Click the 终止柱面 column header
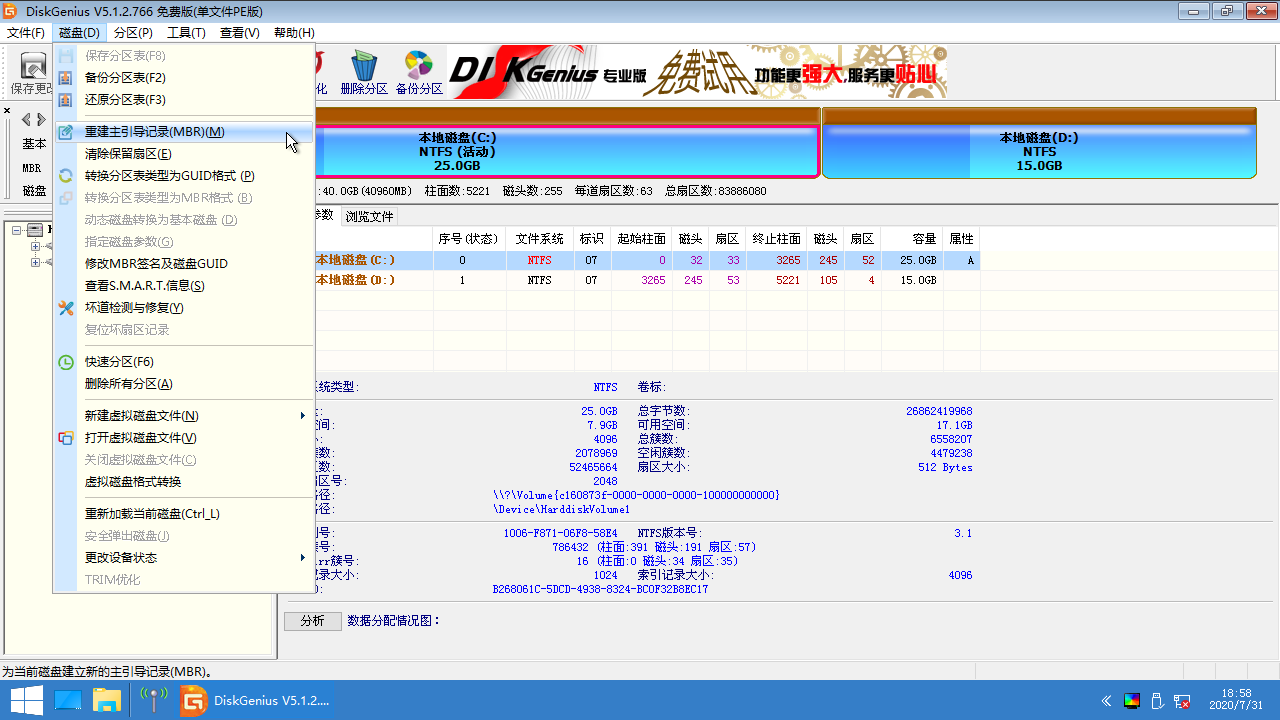The width and height of the screenshot is (1280, 720). click(777, 239)
